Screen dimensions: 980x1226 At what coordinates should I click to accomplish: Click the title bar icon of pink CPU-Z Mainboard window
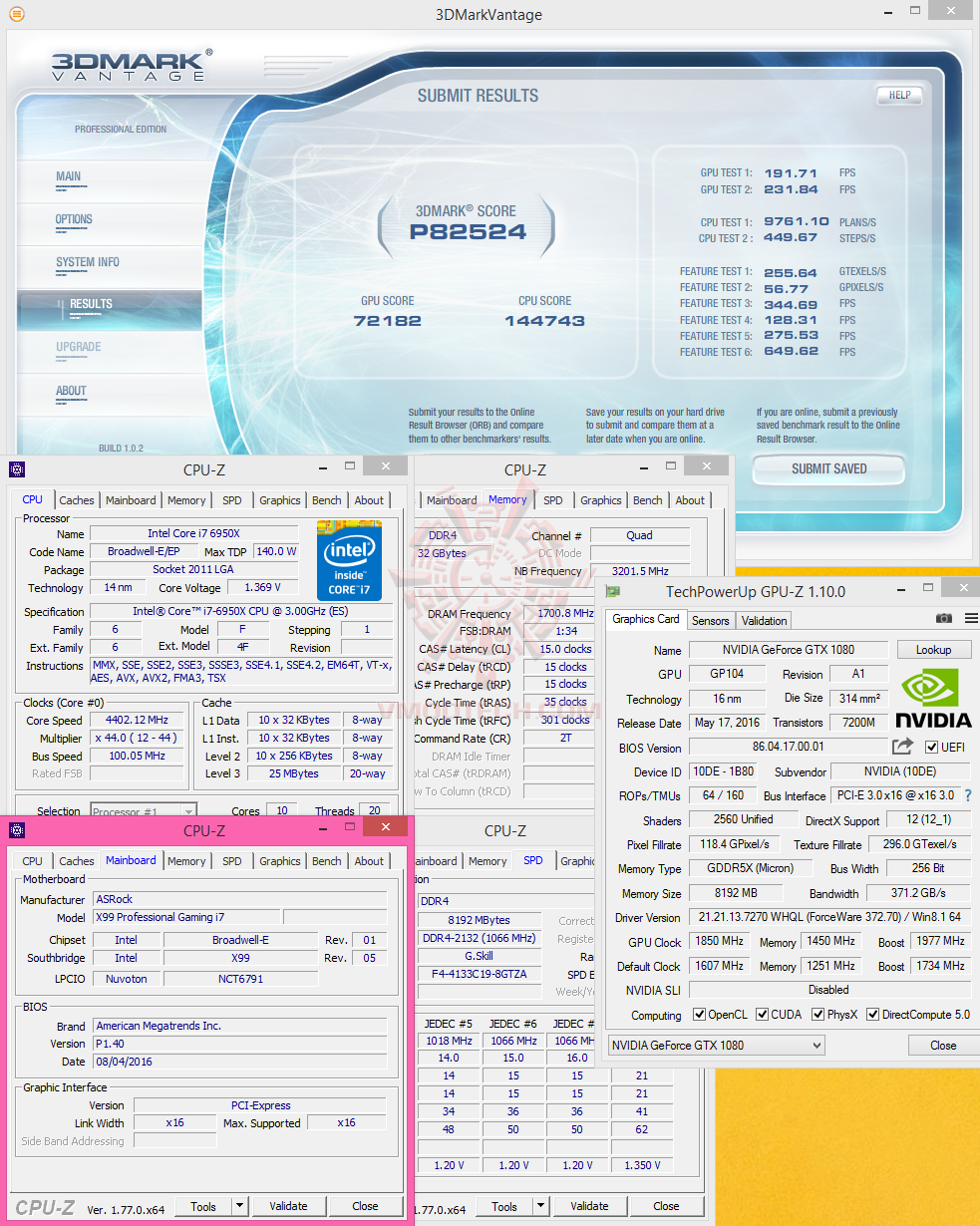click(x=17, y=829)
